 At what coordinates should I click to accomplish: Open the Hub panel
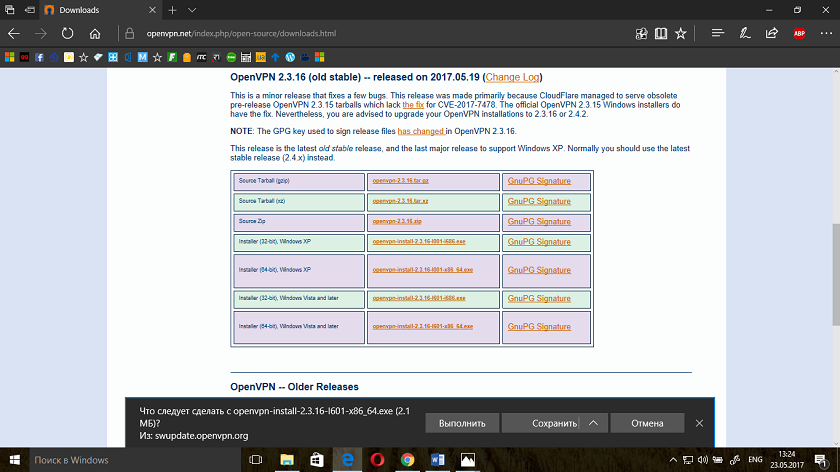[x=718, y=34]
